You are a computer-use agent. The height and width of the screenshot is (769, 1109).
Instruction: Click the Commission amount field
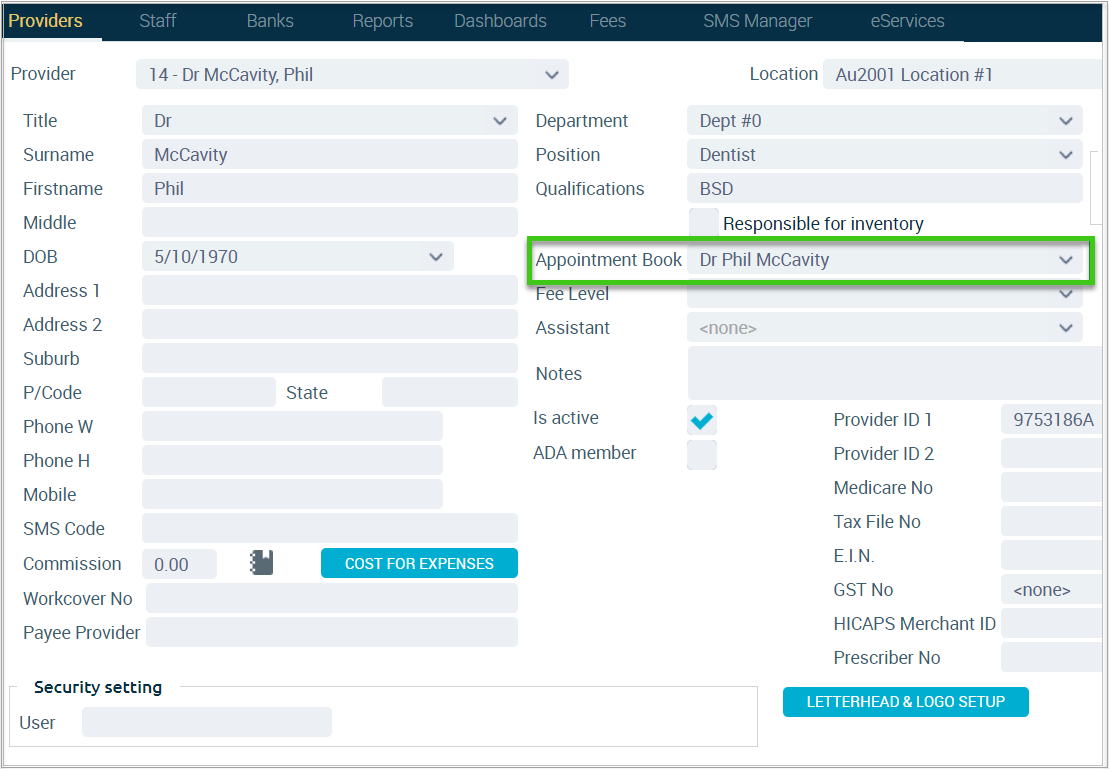tap(180, 564)
